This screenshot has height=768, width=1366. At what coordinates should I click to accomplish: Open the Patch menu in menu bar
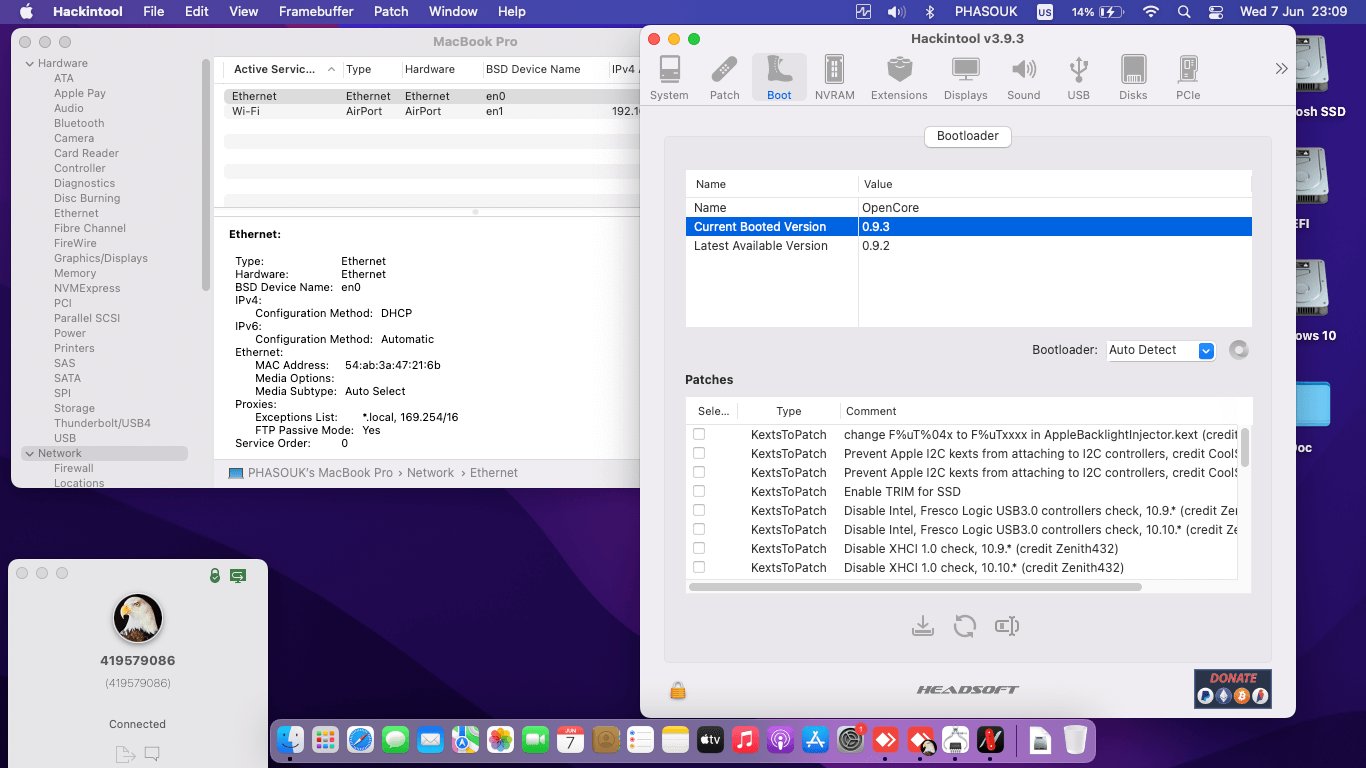pyautogui.click(x=391, y=11)
